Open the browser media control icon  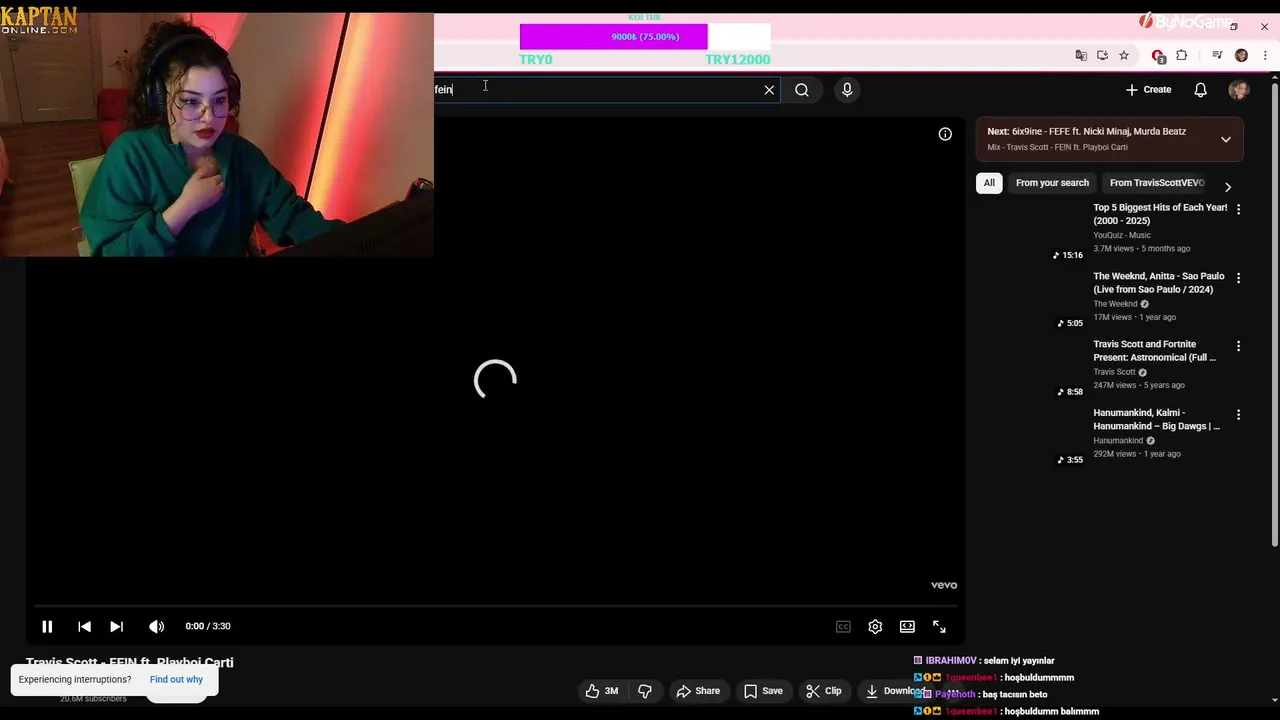point(1217,55)
